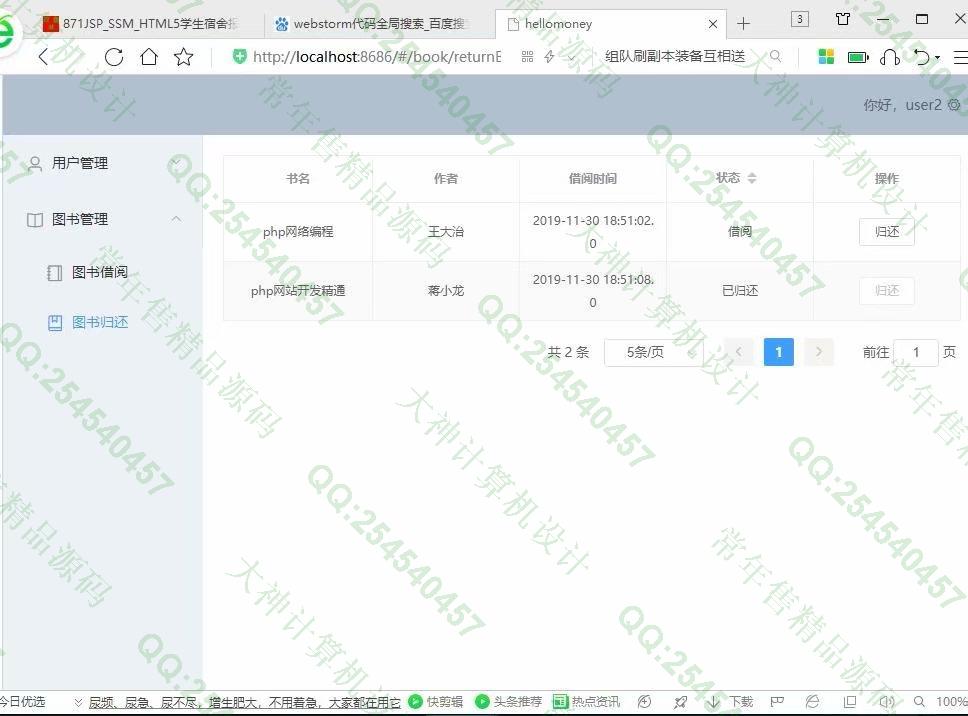Expand the 用户管理 menu
Viewport: 968px width, 716px height.
click(x=102, y=163)
